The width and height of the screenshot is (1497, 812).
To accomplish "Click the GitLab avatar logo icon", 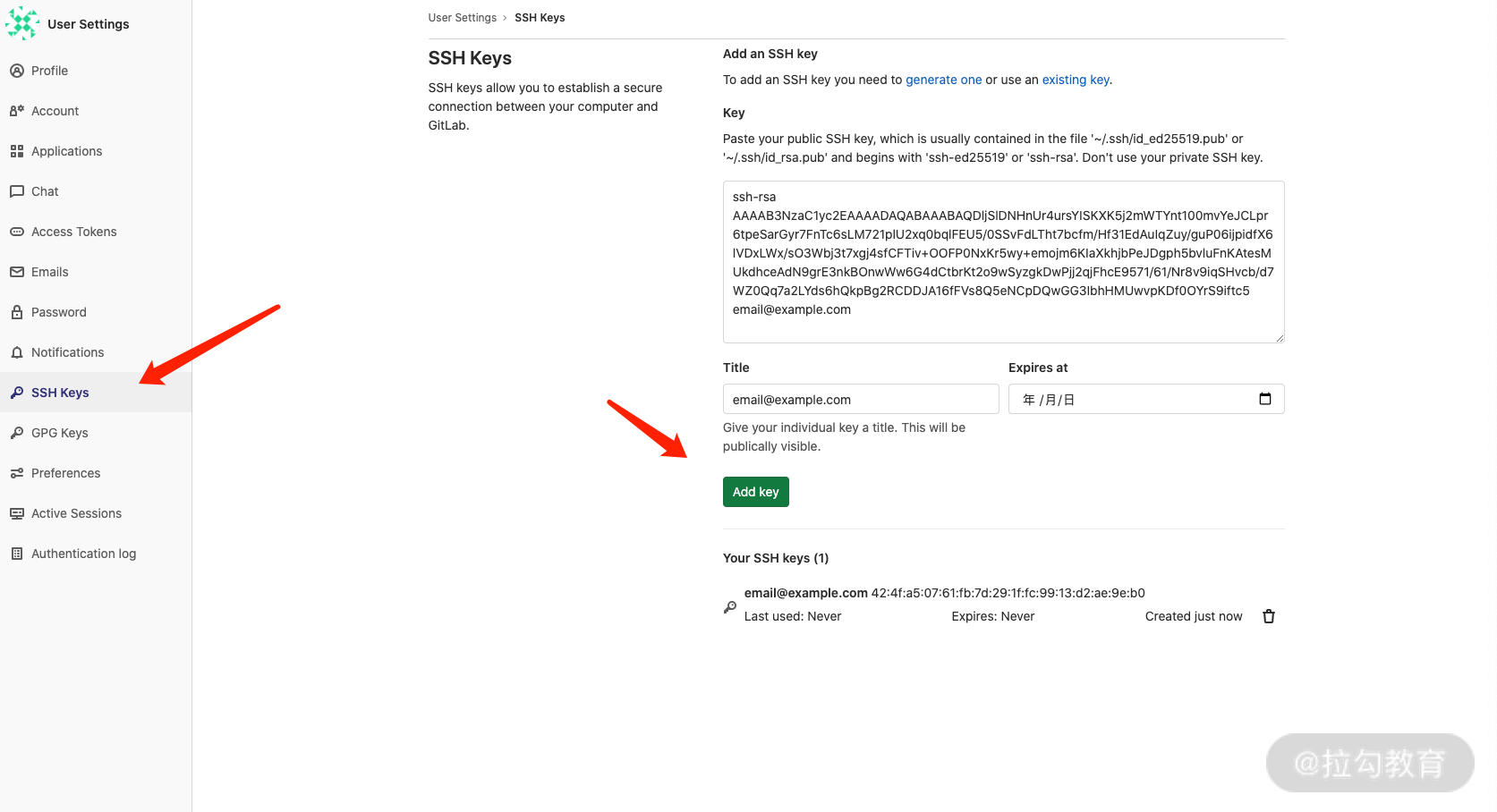I will [22, 24].
